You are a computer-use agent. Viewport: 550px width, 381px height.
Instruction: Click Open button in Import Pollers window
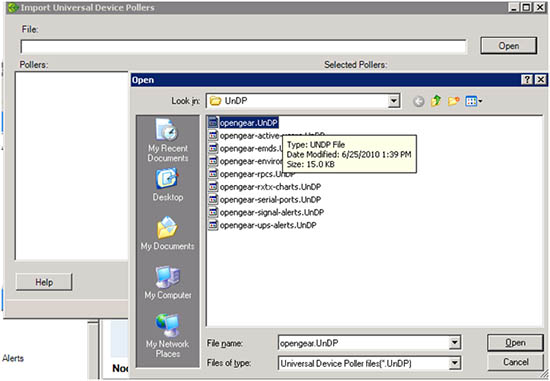coord(509,46)
